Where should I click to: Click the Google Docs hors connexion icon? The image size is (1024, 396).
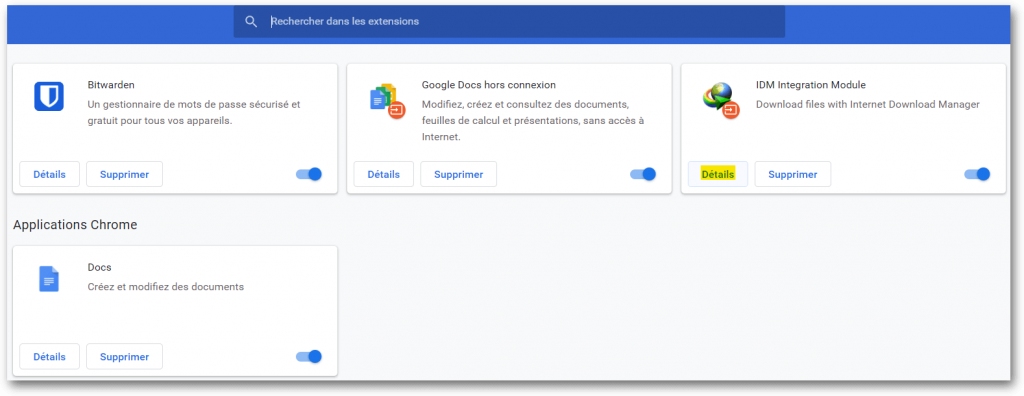[387, 100]
